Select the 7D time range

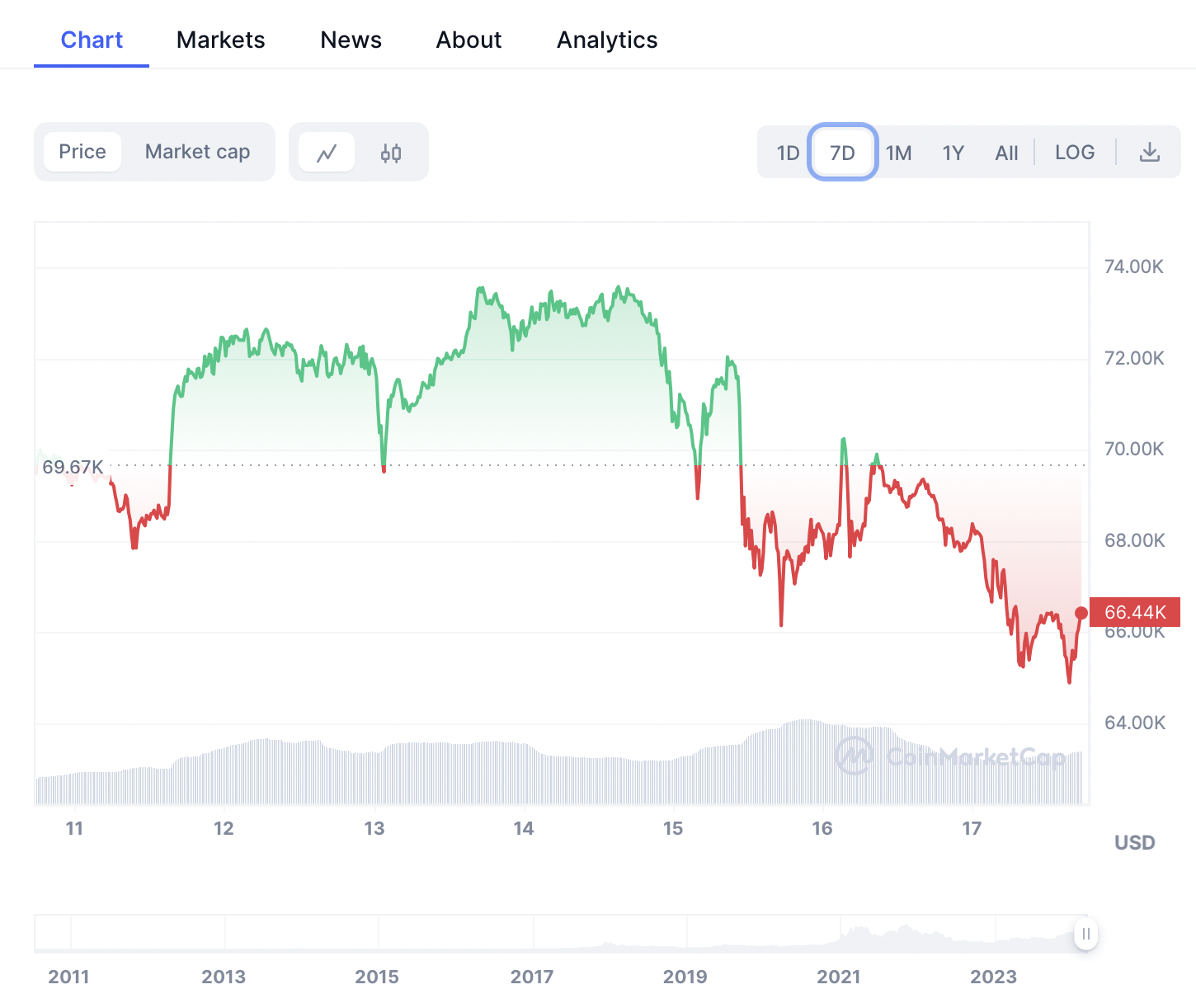click(842, 153)
